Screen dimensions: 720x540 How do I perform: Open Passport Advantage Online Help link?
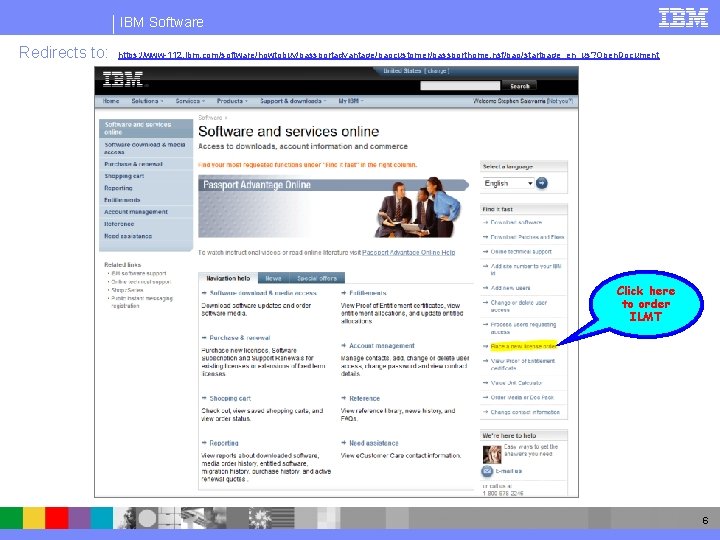pos(409,253)
